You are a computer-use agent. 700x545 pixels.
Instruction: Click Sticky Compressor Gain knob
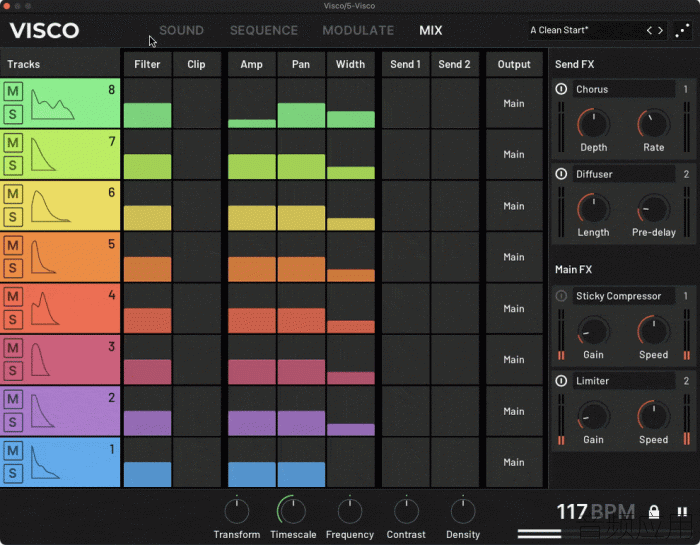[x=593, y=331]
